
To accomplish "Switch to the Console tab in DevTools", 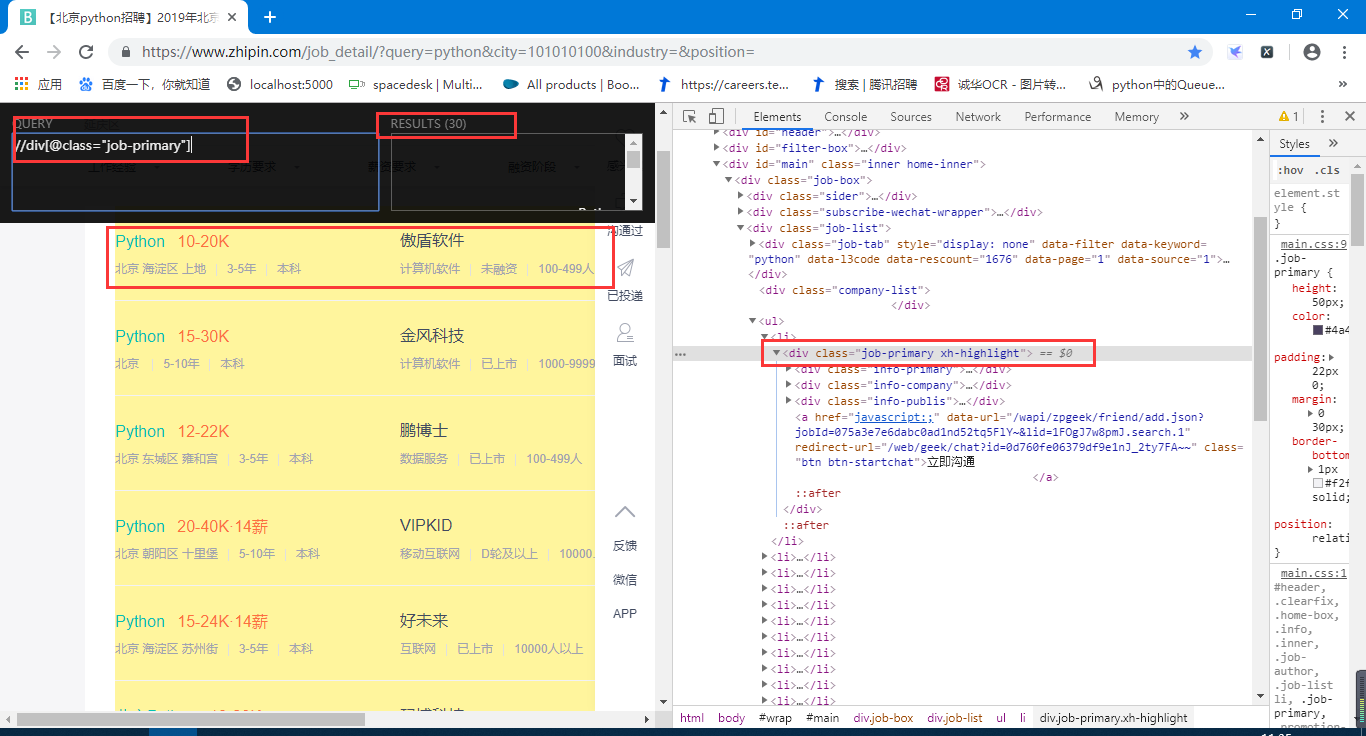I will pos(845,116).
